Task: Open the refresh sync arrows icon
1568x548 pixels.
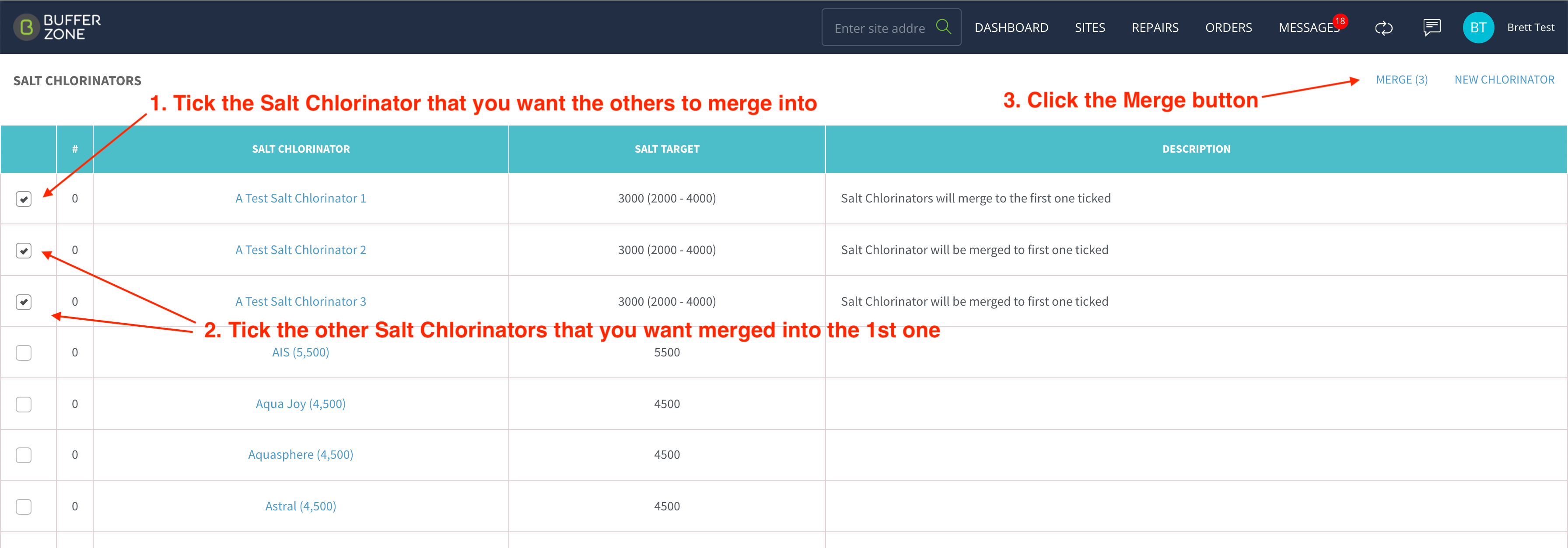Action: coord(1383,28)
